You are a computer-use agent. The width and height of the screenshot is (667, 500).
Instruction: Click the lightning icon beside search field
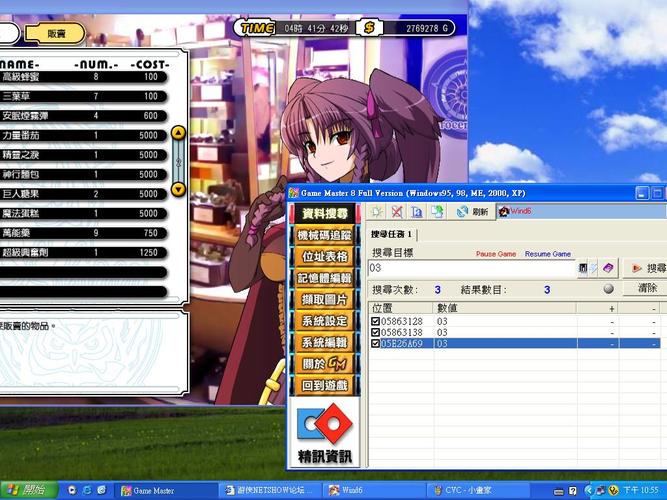[x=593, y=268]
